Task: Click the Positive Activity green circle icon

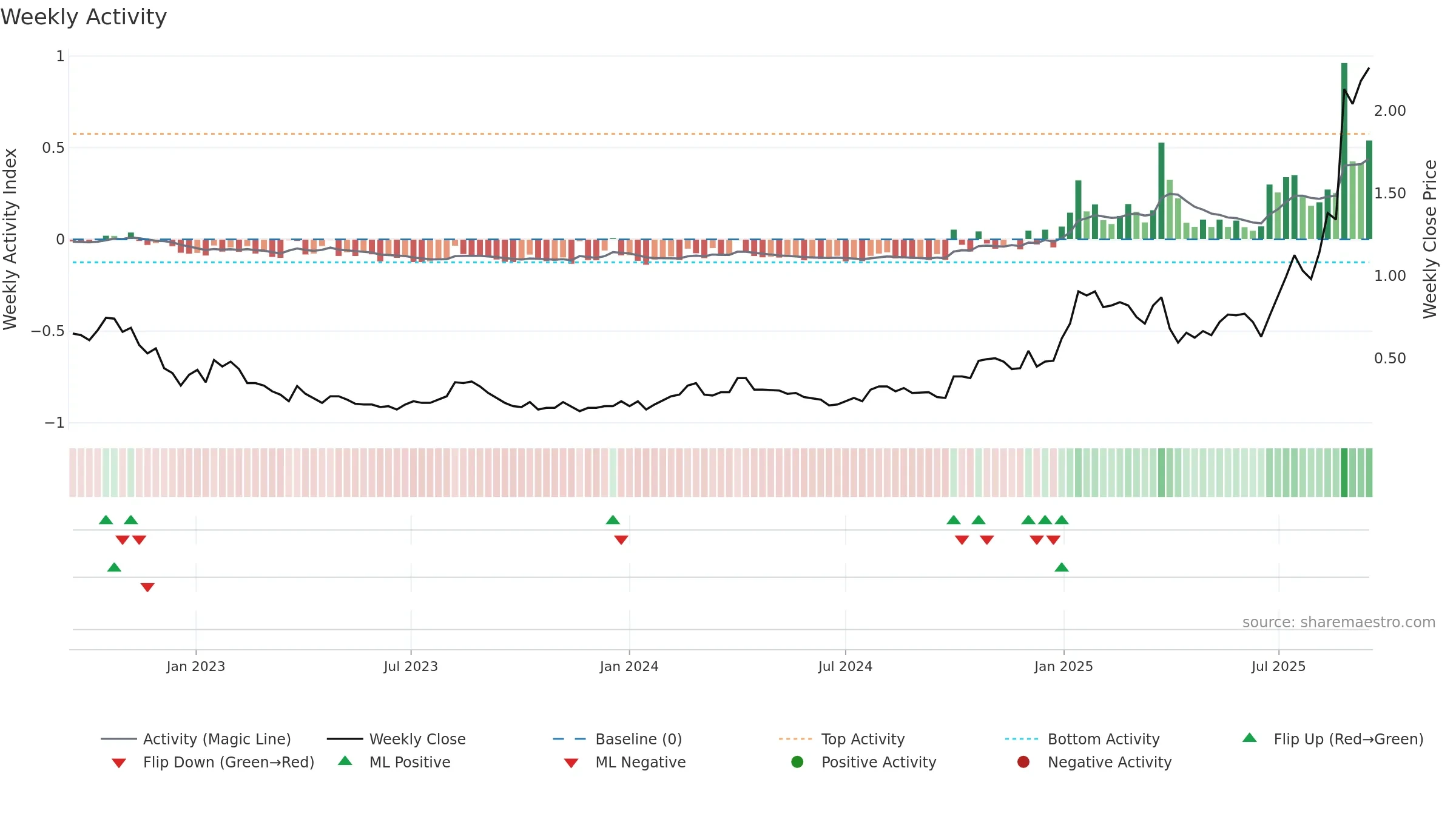Action: tap(797, 762)
